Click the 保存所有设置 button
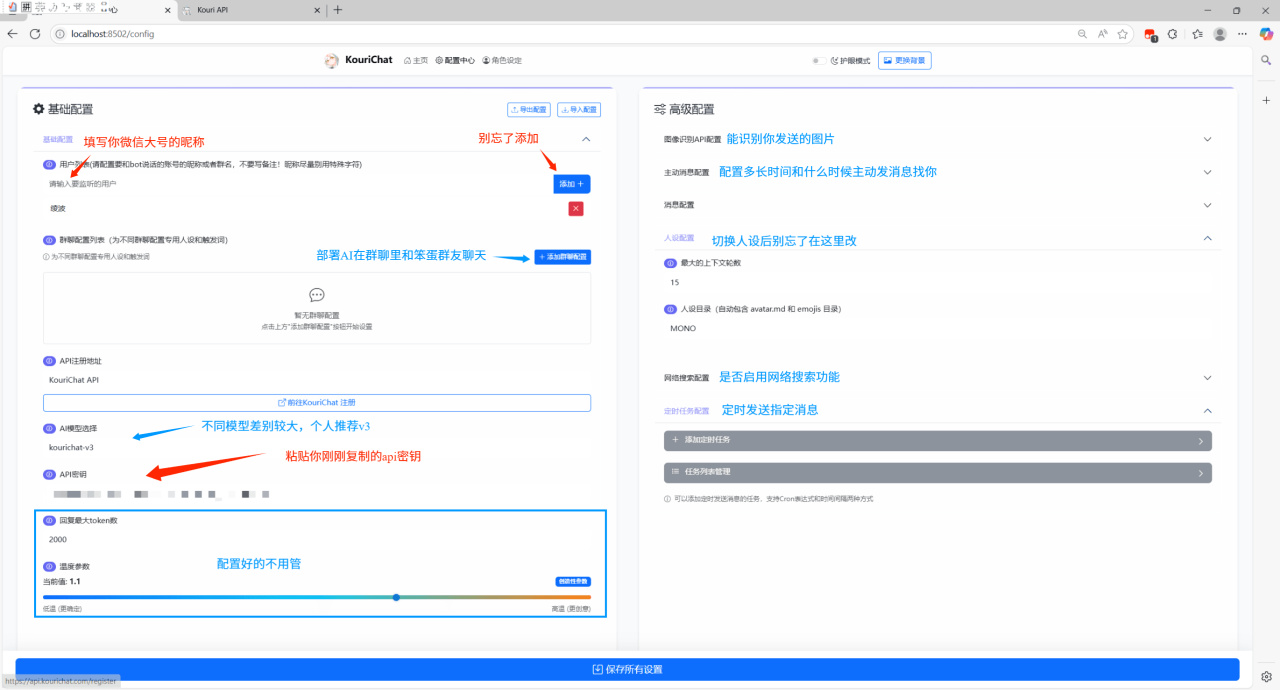The width and height of the screenshot is (1280, 690). 627,669
